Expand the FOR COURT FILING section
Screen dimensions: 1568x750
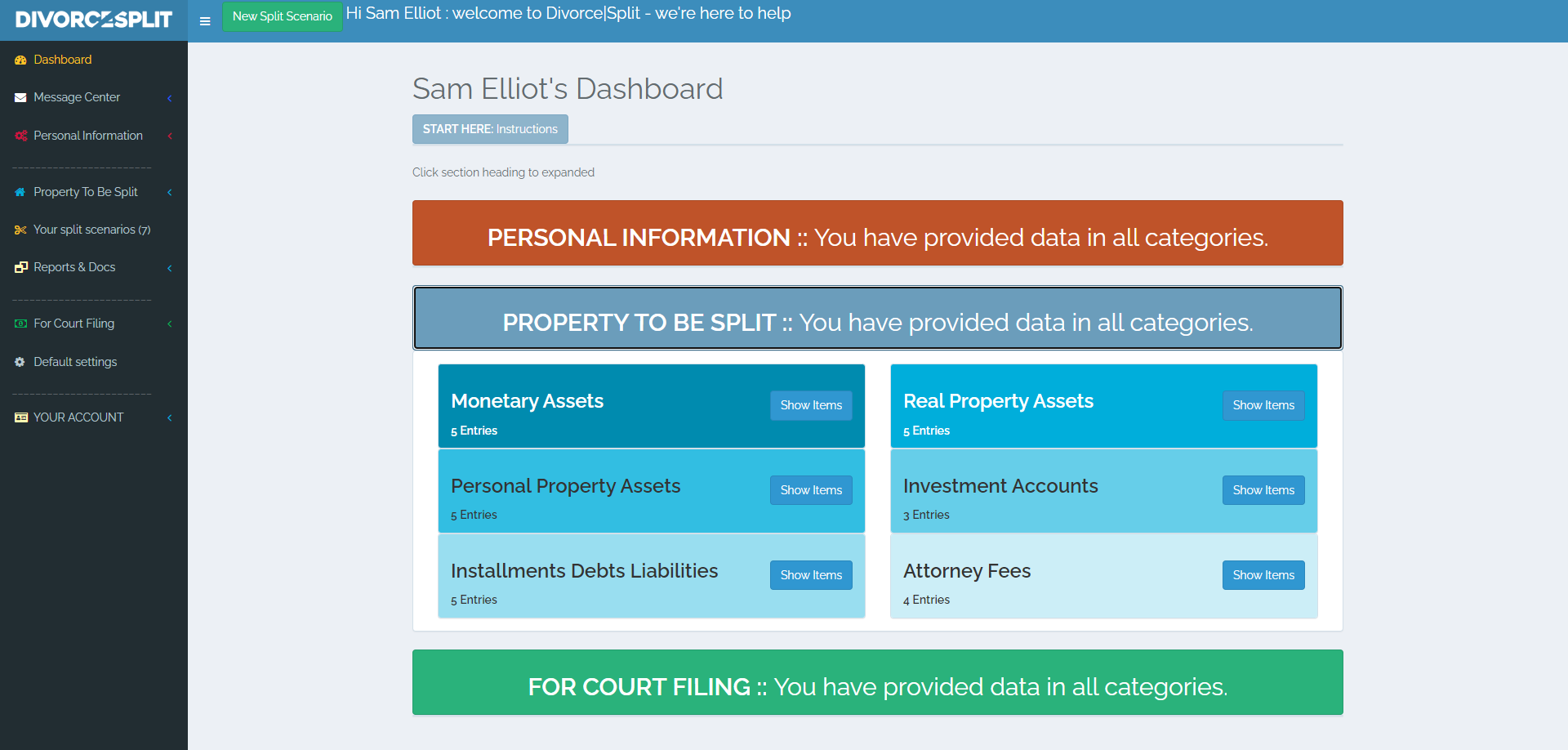click(876, 682)
